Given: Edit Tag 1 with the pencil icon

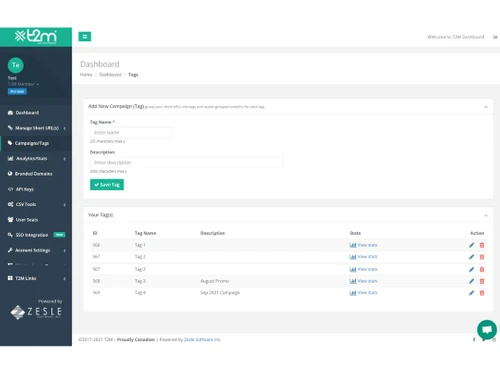Looking at the screenshot, I should pyautogui.click(x=471, y=245).
